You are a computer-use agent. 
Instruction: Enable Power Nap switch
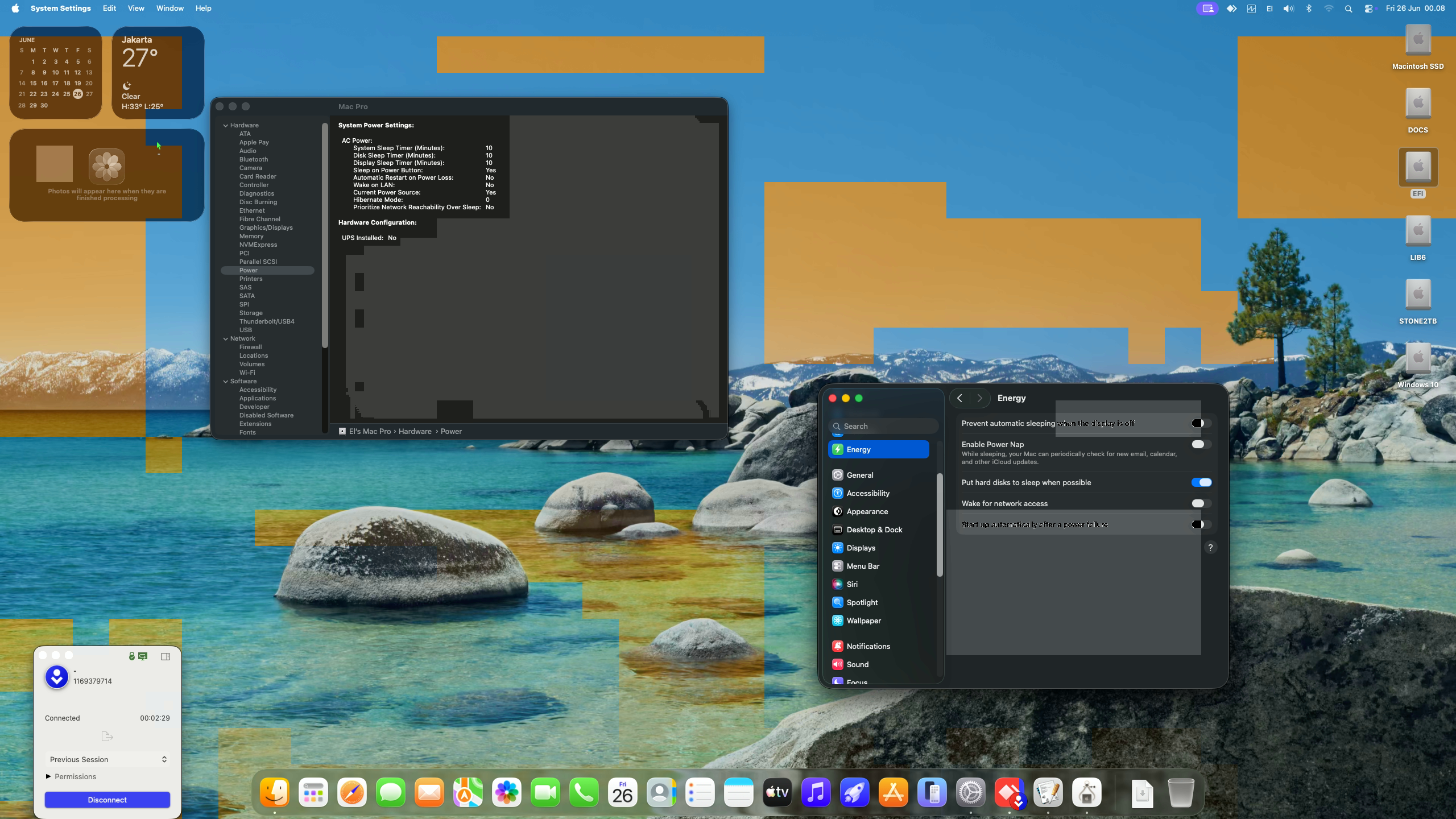pos(1201,444)
